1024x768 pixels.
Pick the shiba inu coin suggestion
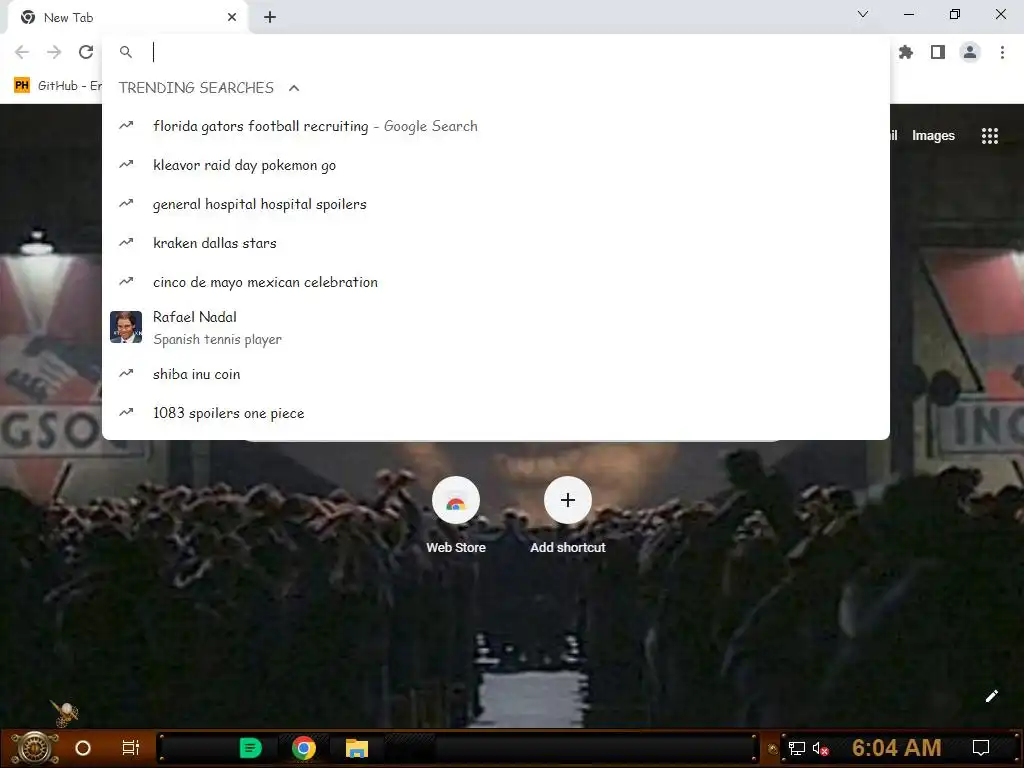coord(496,374)
